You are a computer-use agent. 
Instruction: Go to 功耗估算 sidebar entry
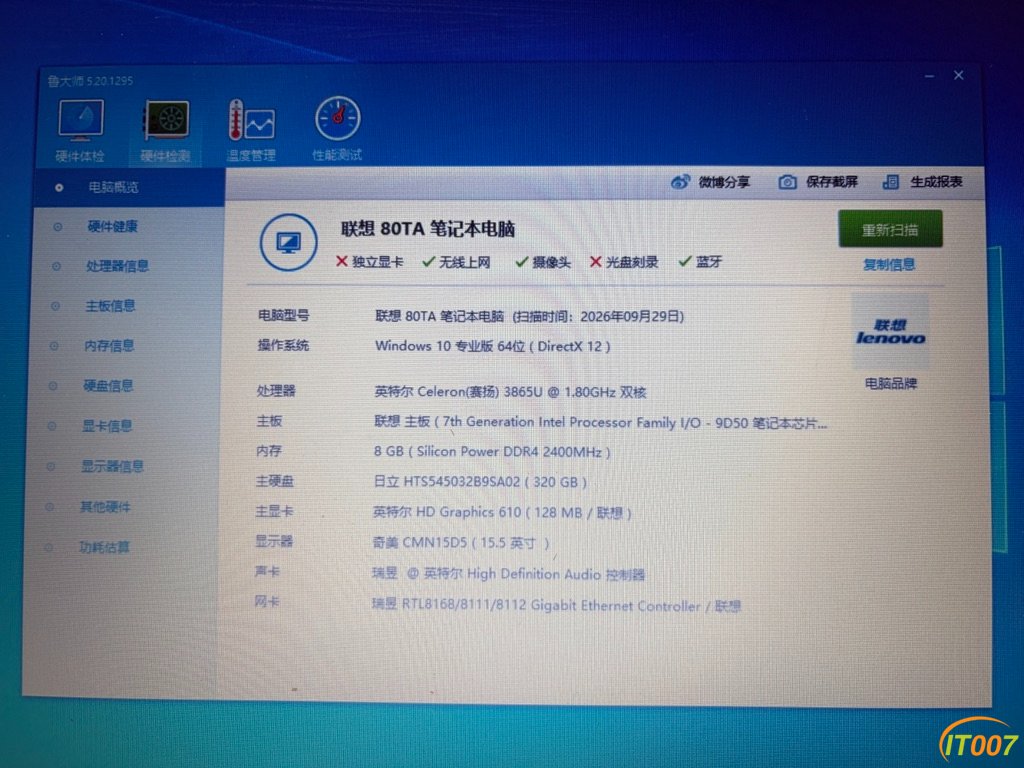click(104, 547)
